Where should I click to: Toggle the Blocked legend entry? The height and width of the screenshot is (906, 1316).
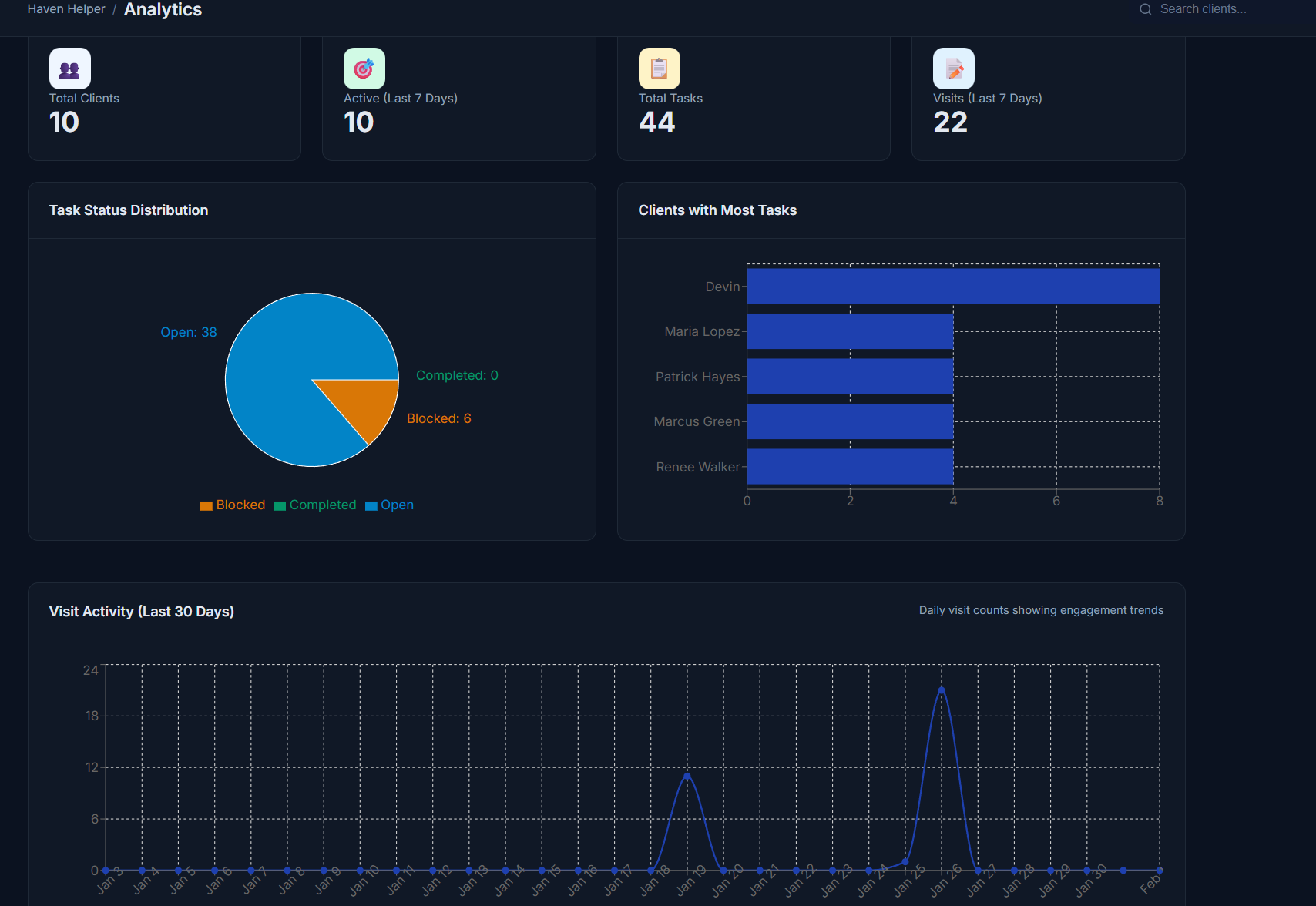coord(233,505)
